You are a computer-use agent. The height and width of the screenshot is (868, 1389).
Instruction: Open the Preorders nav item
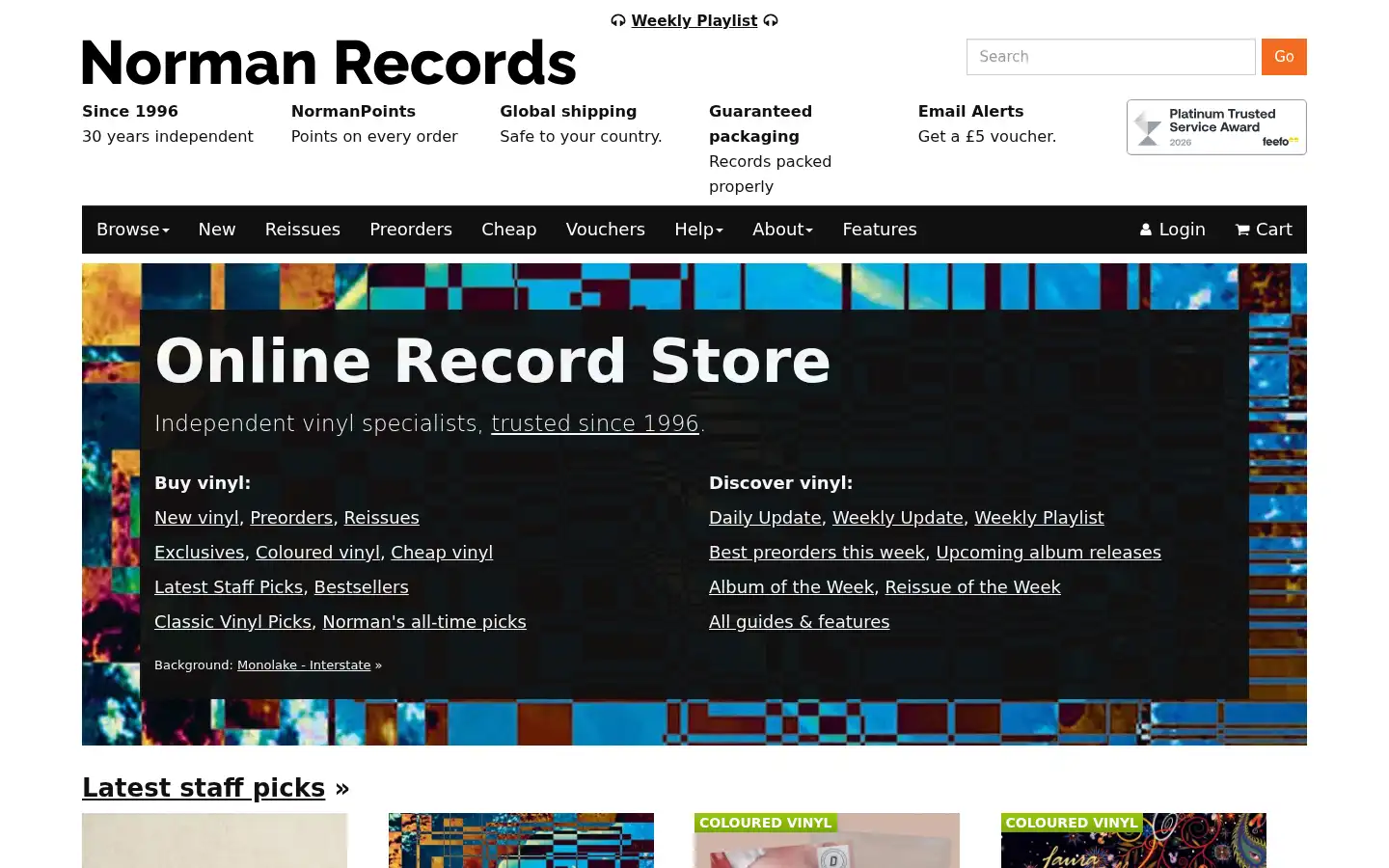coord(411,230)
